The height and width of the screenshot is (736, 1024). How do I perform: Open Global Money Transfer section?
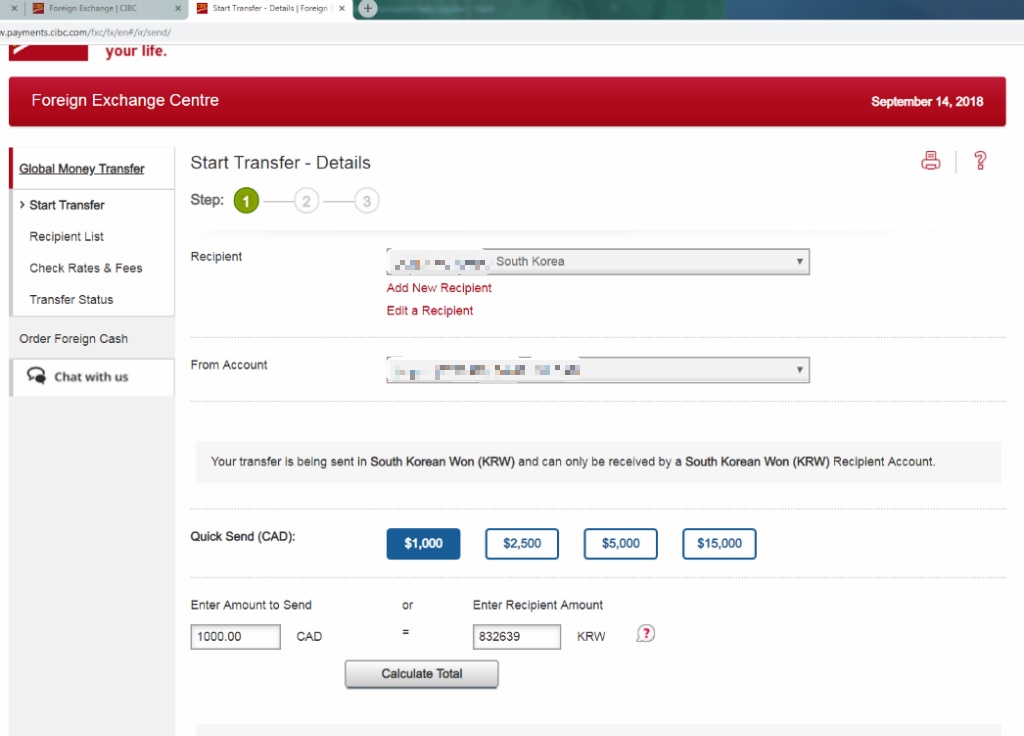82,168
